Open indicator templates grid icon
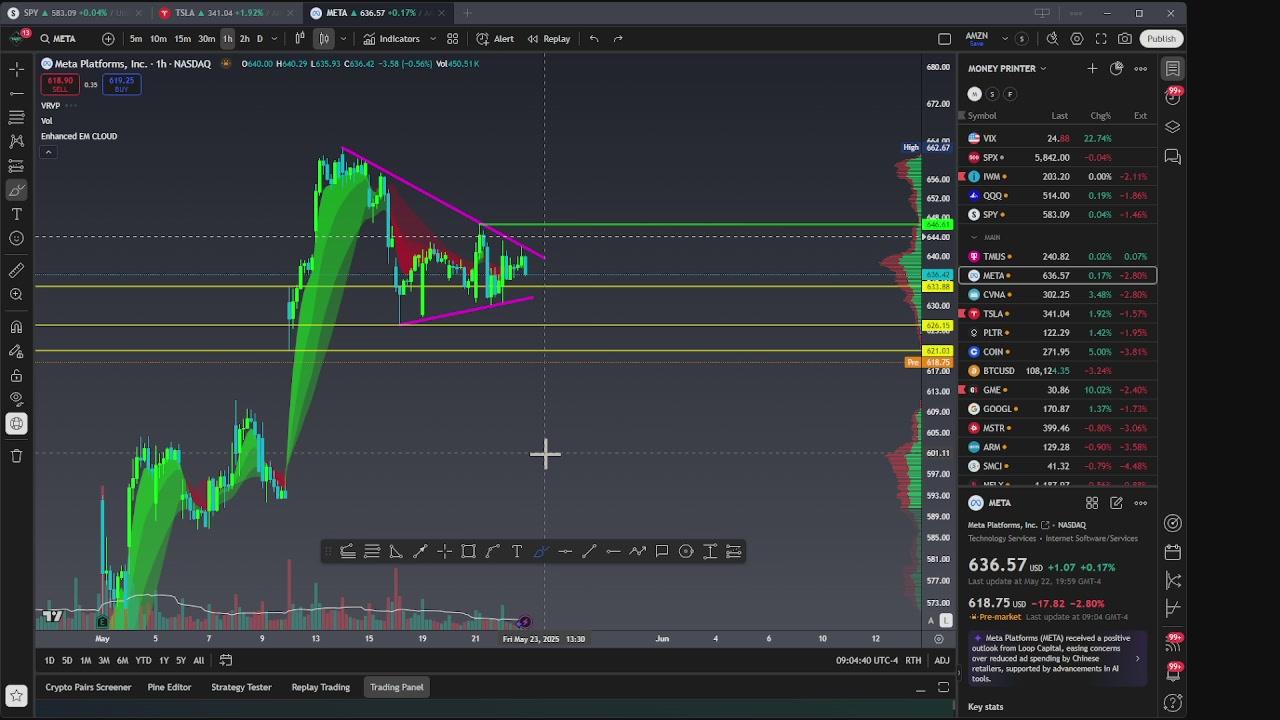Viewport: 1280px width, 720px height. click(x=453, y=39)
